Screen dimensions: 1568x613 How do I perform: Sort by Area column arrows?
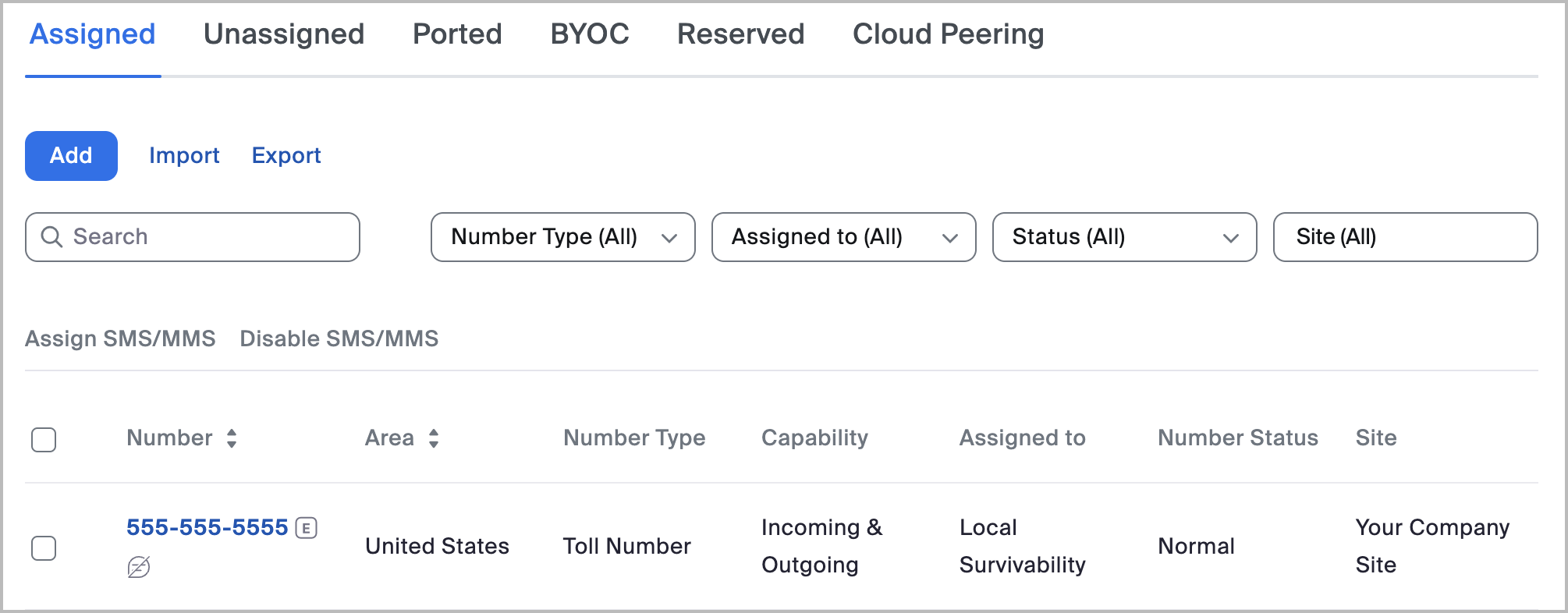434,438
